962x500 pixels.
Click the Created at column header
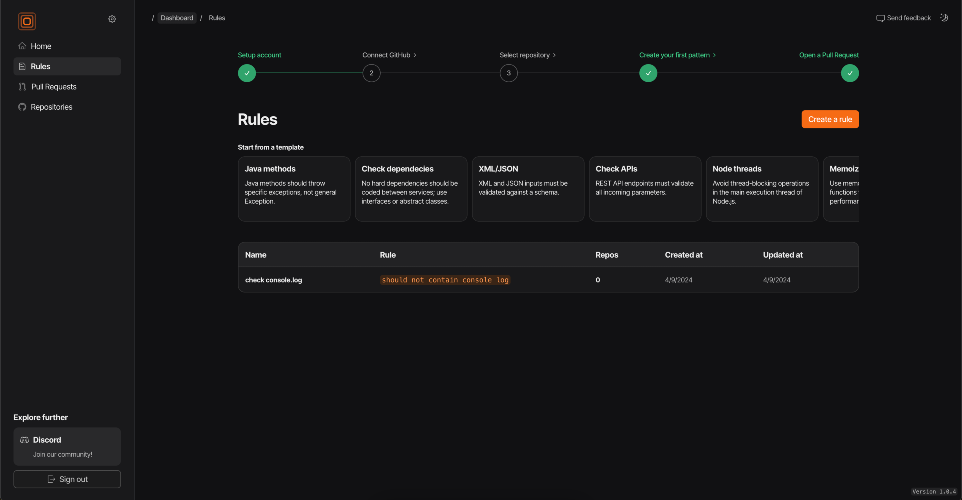tap(684, 255)
